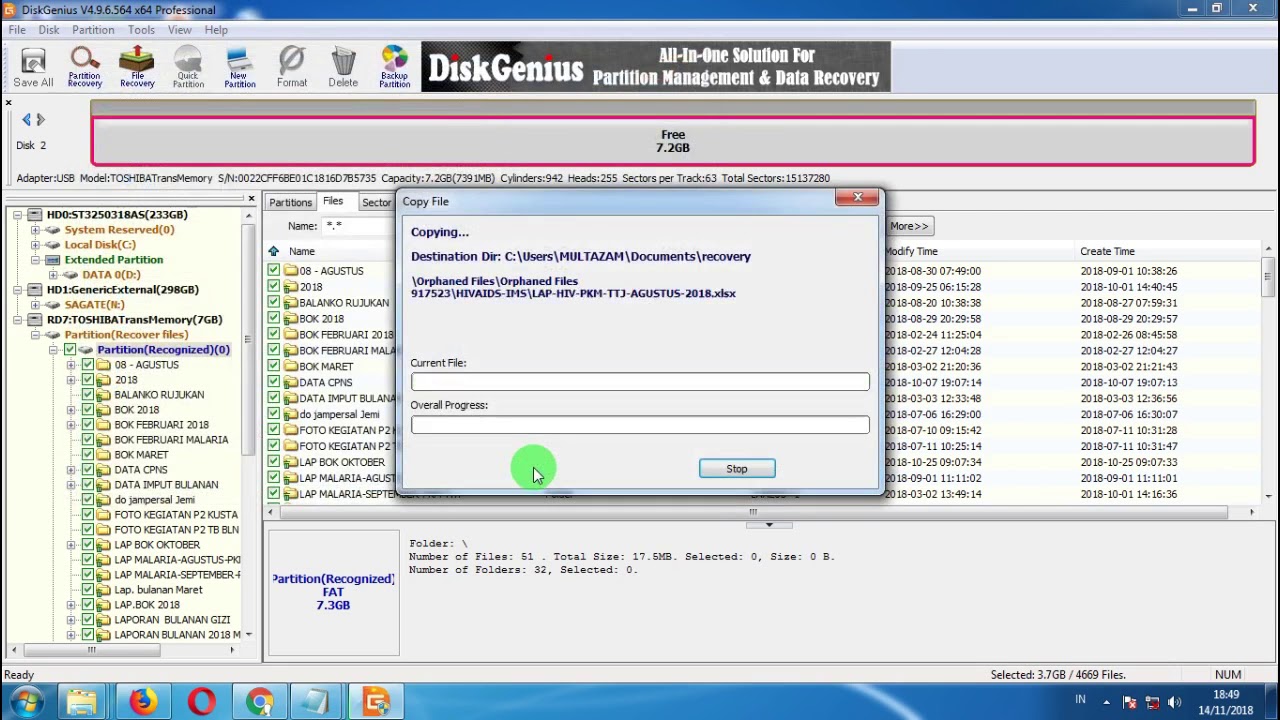This screenshot has height=720, width=1280.
Task: Open the Tools menu
Action: (141, 30)
